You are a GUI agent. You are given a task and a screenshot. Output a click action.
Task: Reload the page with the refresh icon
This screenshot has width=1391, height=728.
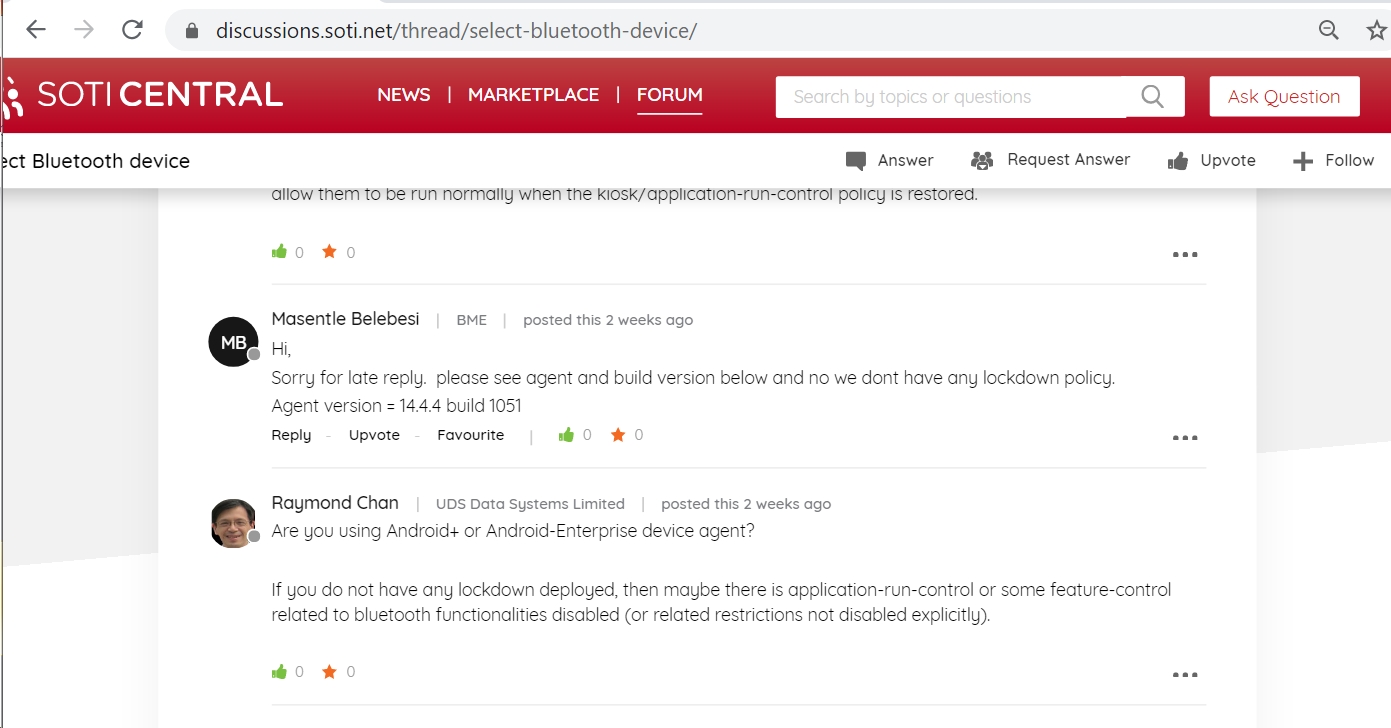[132, 30]
